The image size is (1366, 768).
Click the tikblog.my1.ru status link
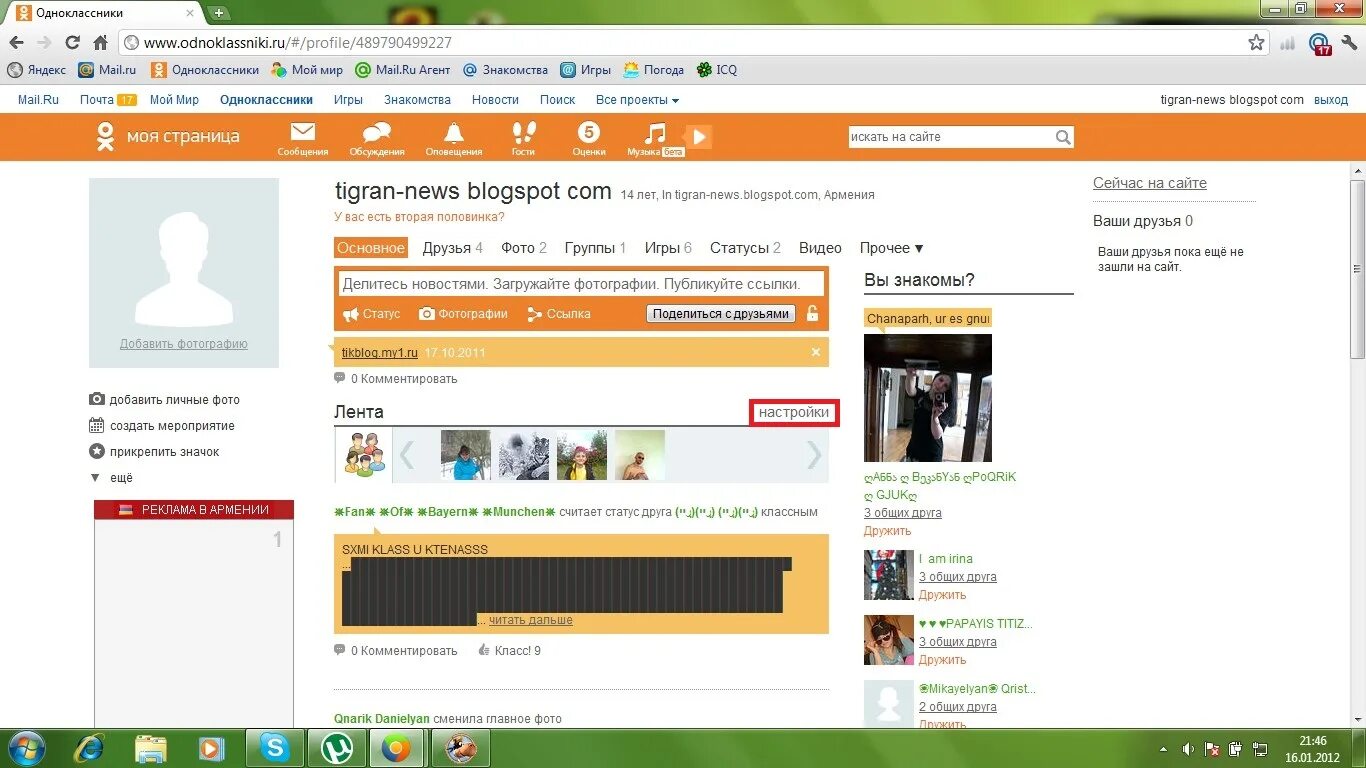(x=380, y=353)
